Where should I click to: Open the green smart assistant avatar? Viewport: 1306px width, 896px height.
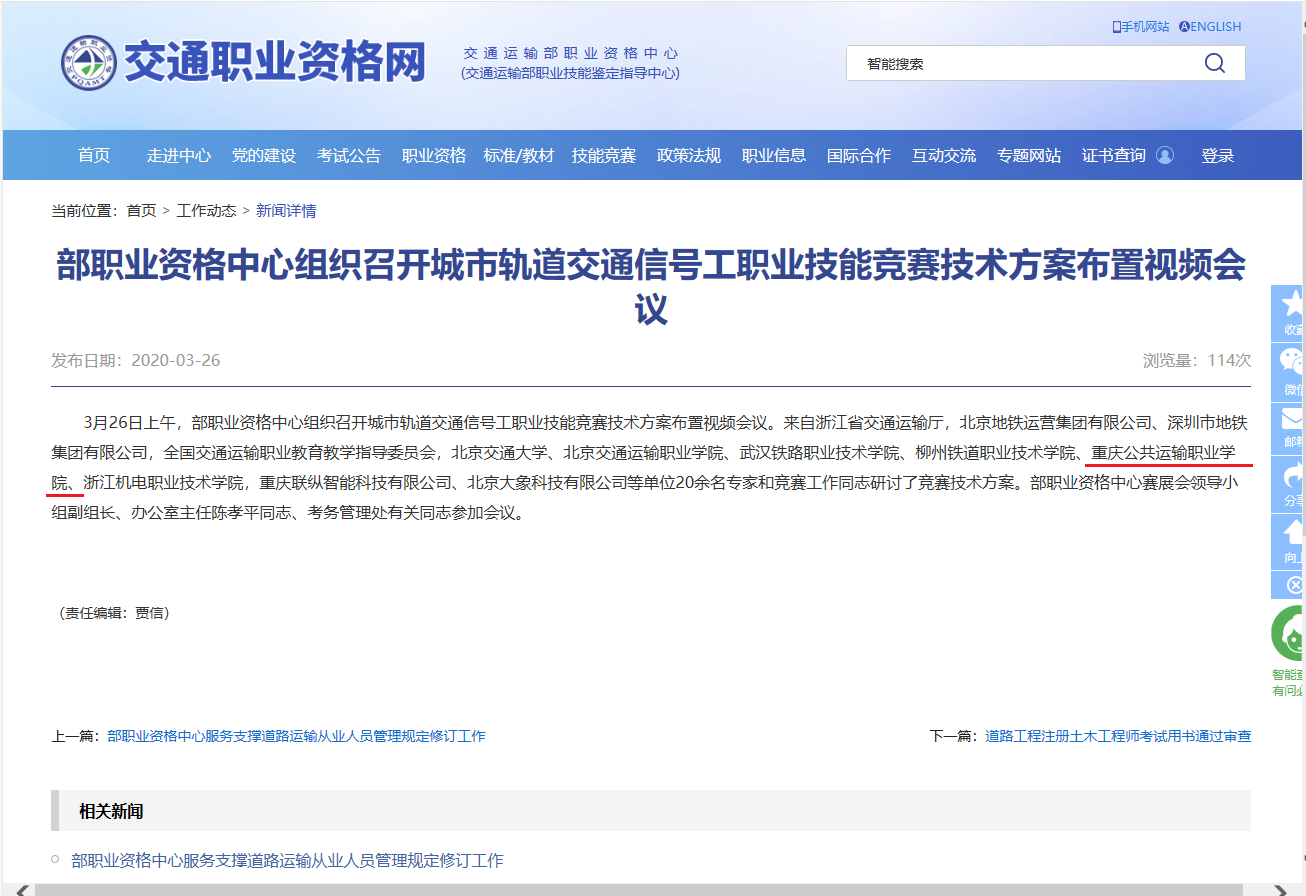(1289, 634)
